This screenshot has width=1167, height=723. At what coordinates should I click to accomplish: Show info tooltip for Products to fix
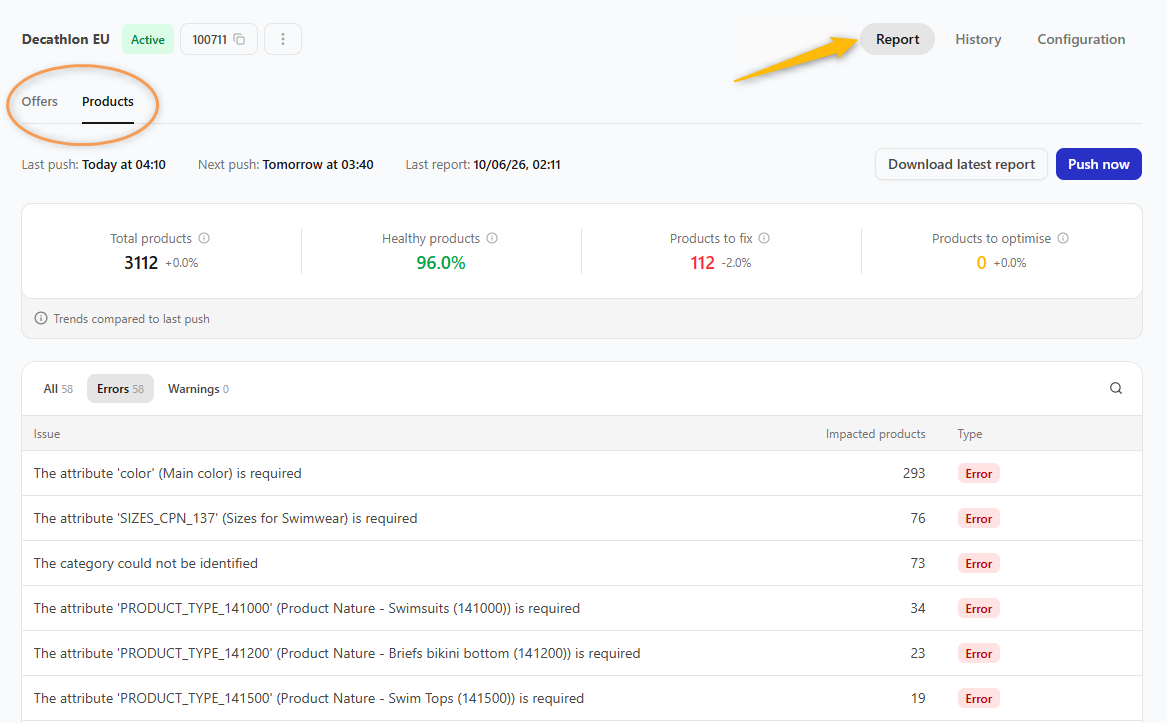click(764, 238)
